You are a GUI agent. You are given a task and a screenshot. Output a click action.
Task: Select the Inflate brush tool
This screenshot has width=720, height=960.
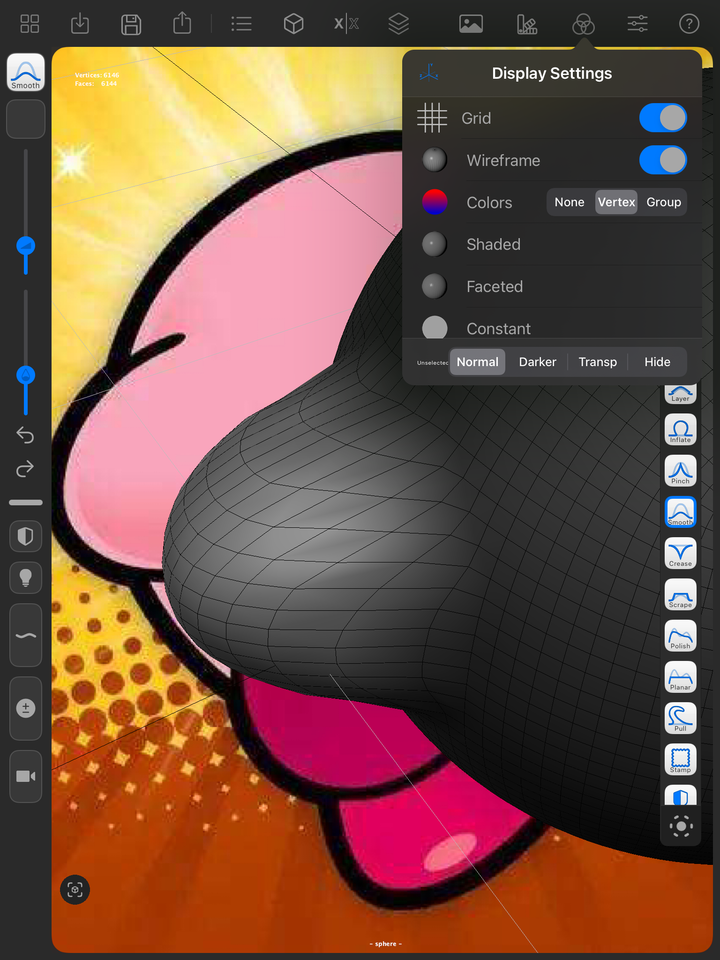click(x=680, y=429)
